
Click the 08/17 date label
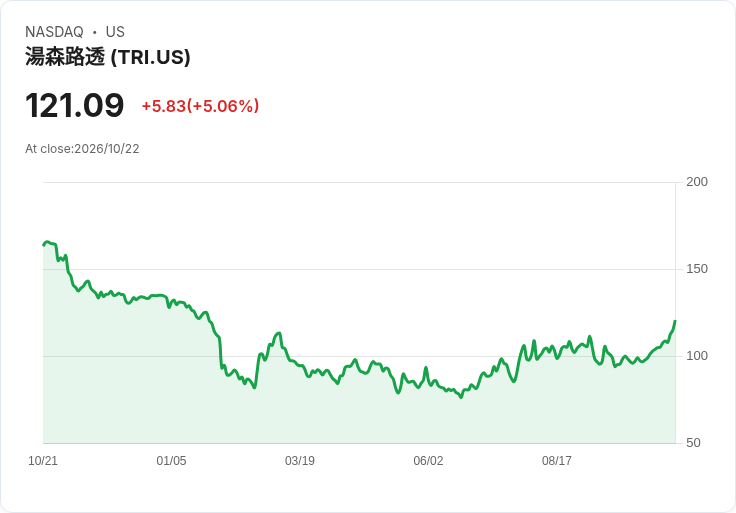pos(557,460)
